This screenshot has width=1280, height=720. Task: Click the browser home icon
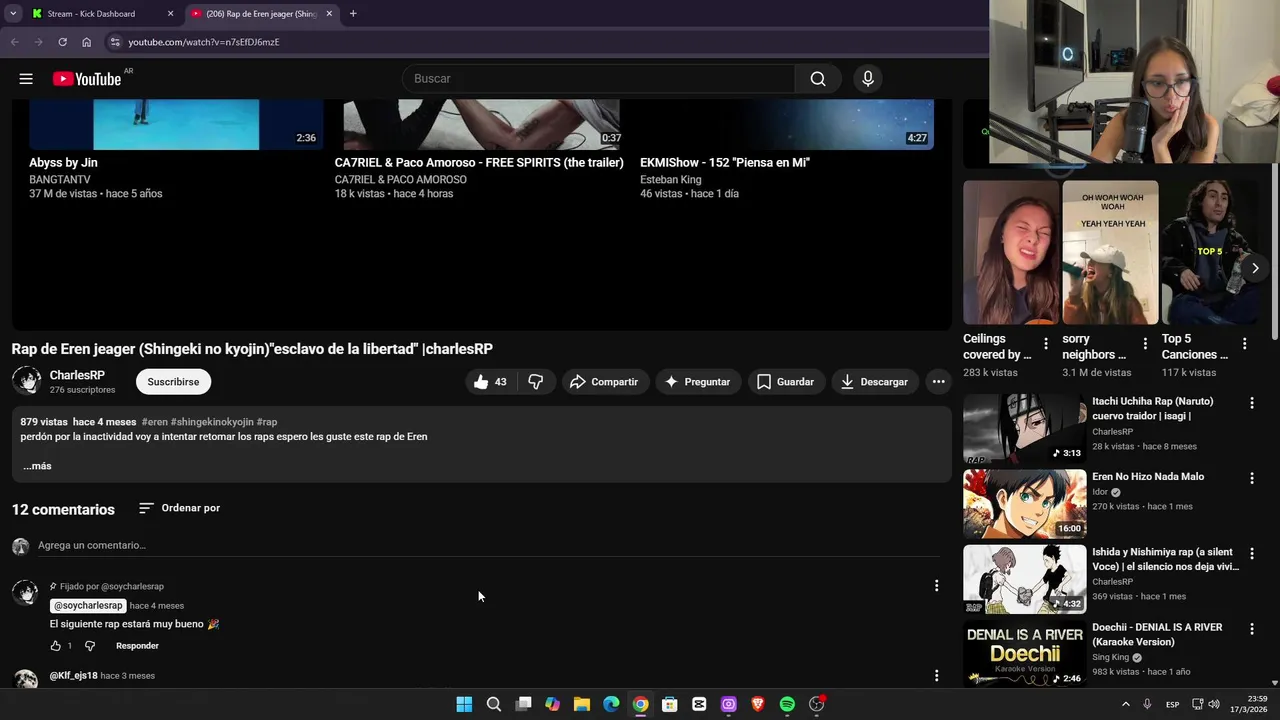[87, 42]
